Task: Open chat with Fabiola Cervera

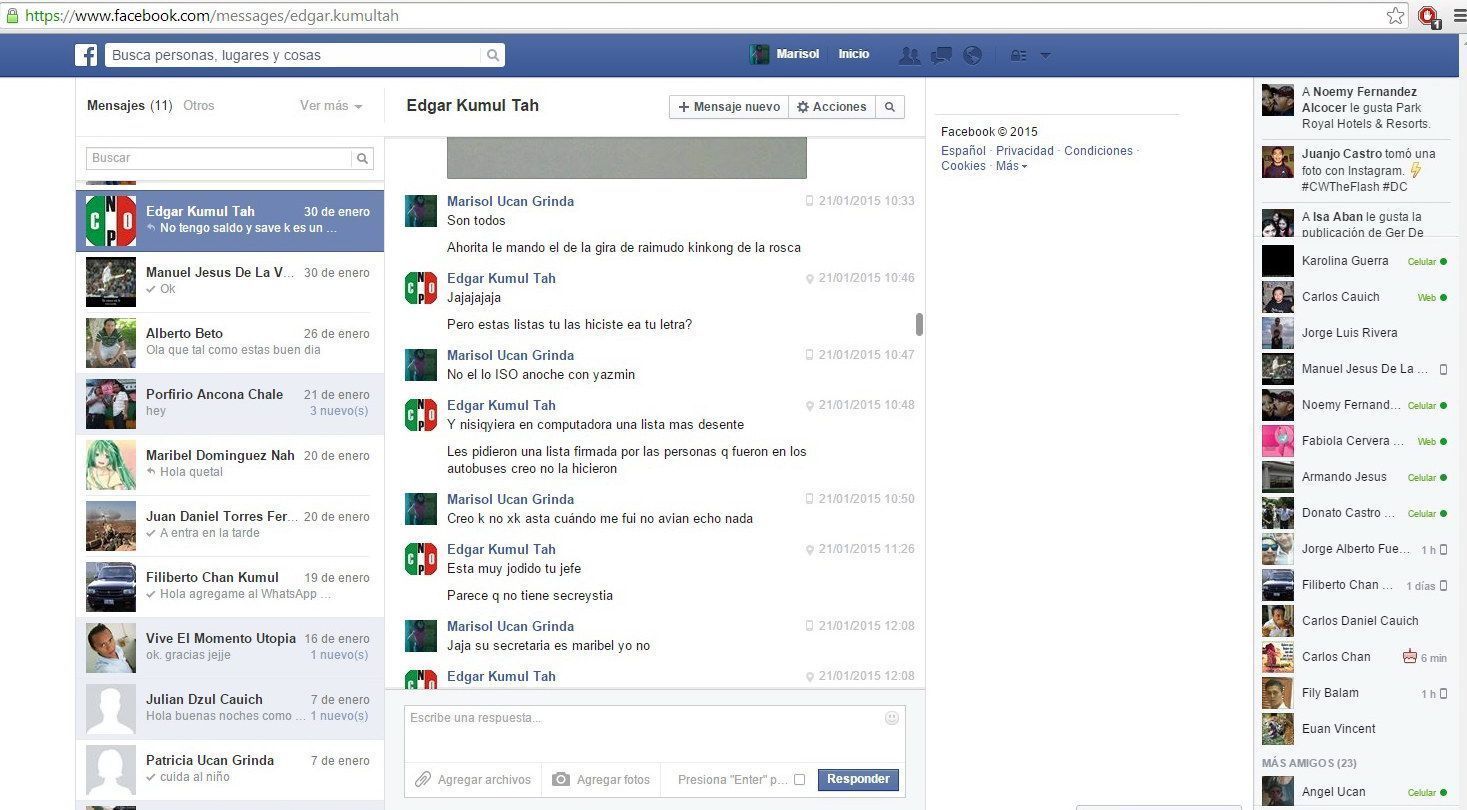Action: coord(1355,441)
